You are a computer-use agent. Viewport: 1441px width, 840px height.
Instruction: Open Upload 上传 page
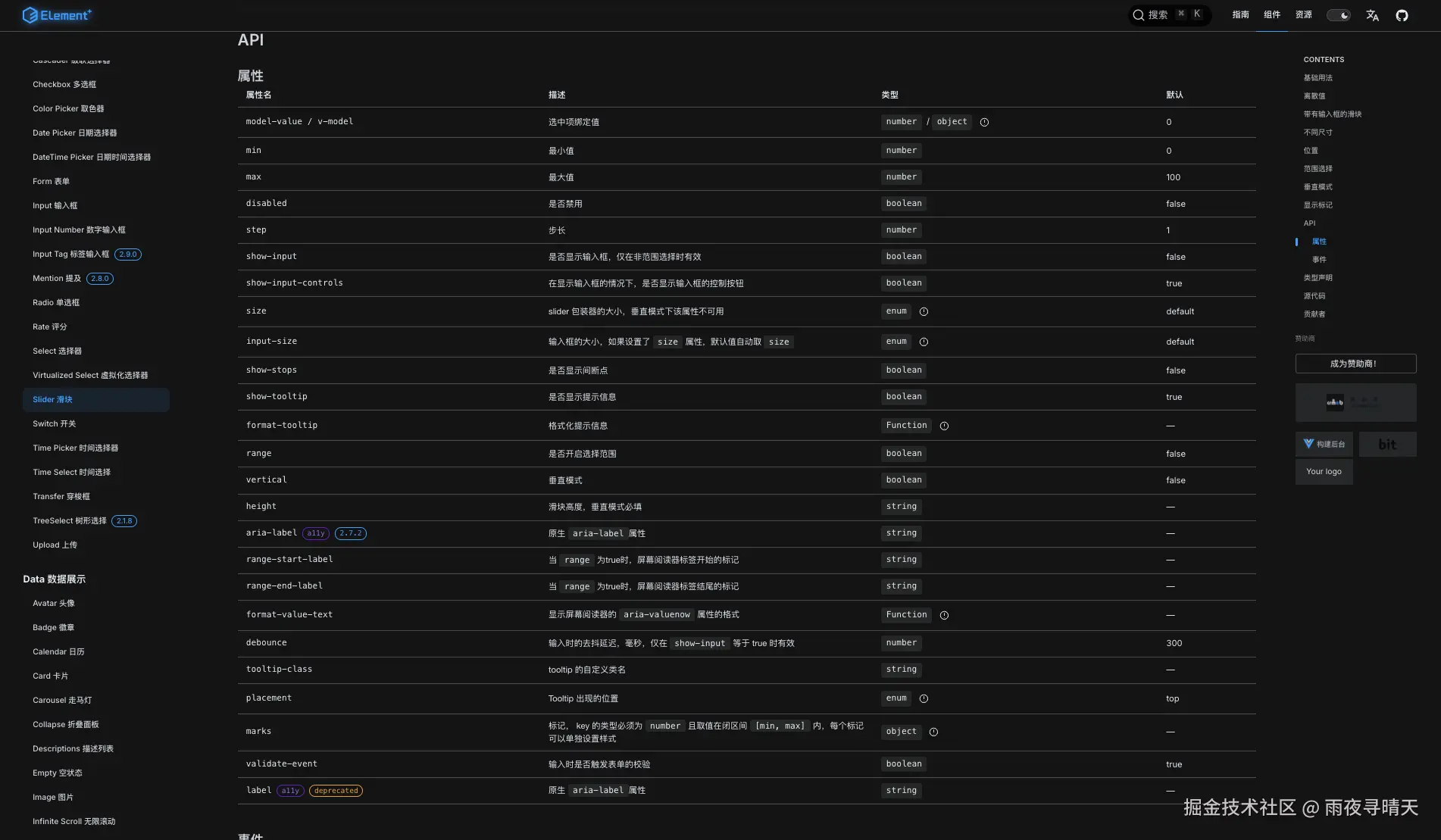(x=55, y=545)
